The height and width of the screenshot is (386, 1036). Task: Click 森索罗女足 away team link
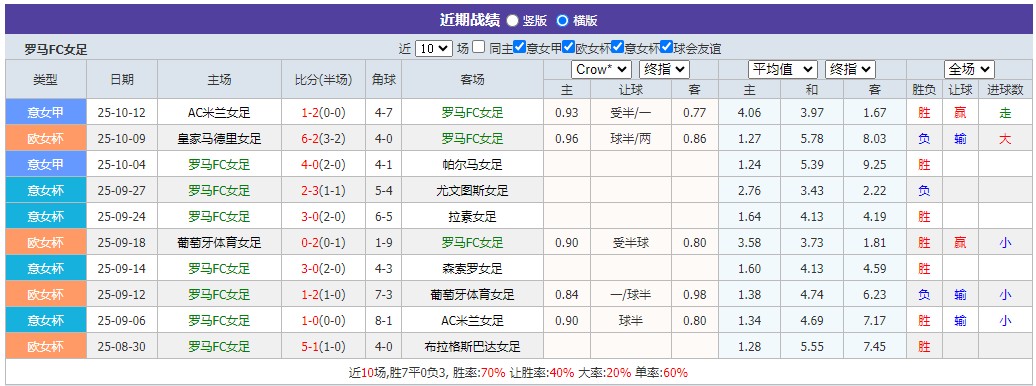[x=472, y=269]
